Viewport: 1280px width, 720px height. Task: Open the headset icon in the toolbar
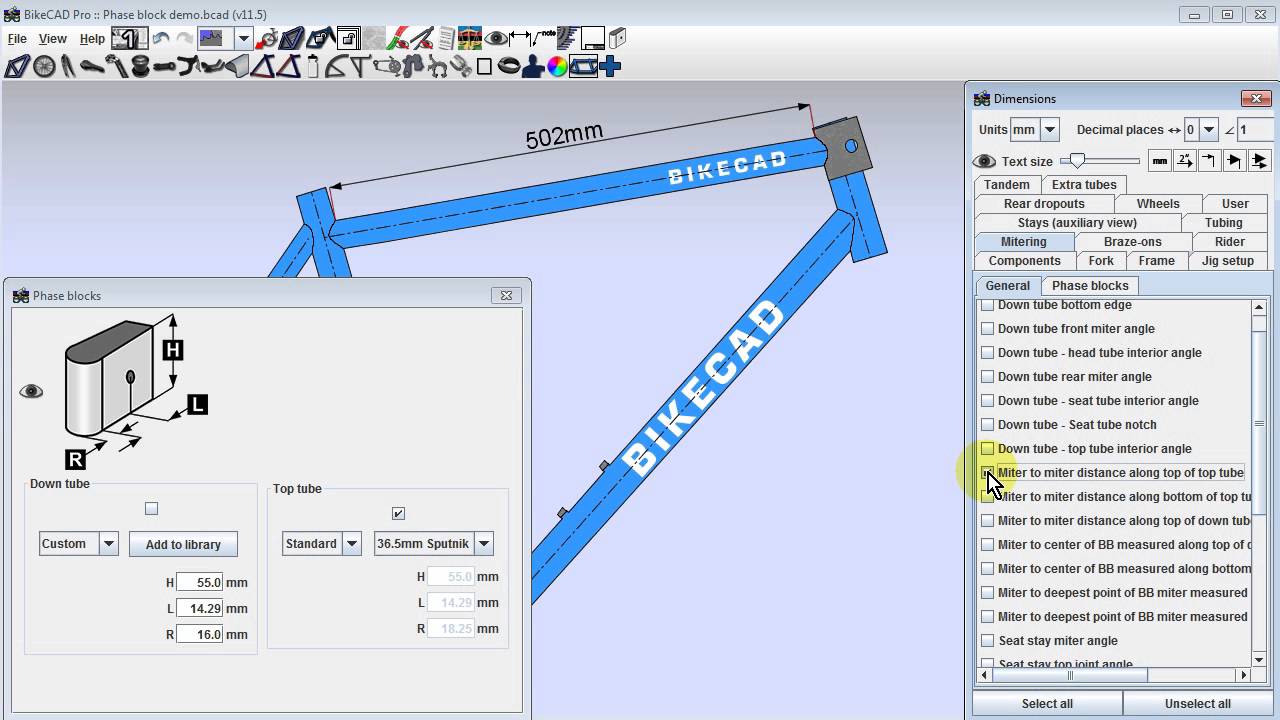point(140,67)
